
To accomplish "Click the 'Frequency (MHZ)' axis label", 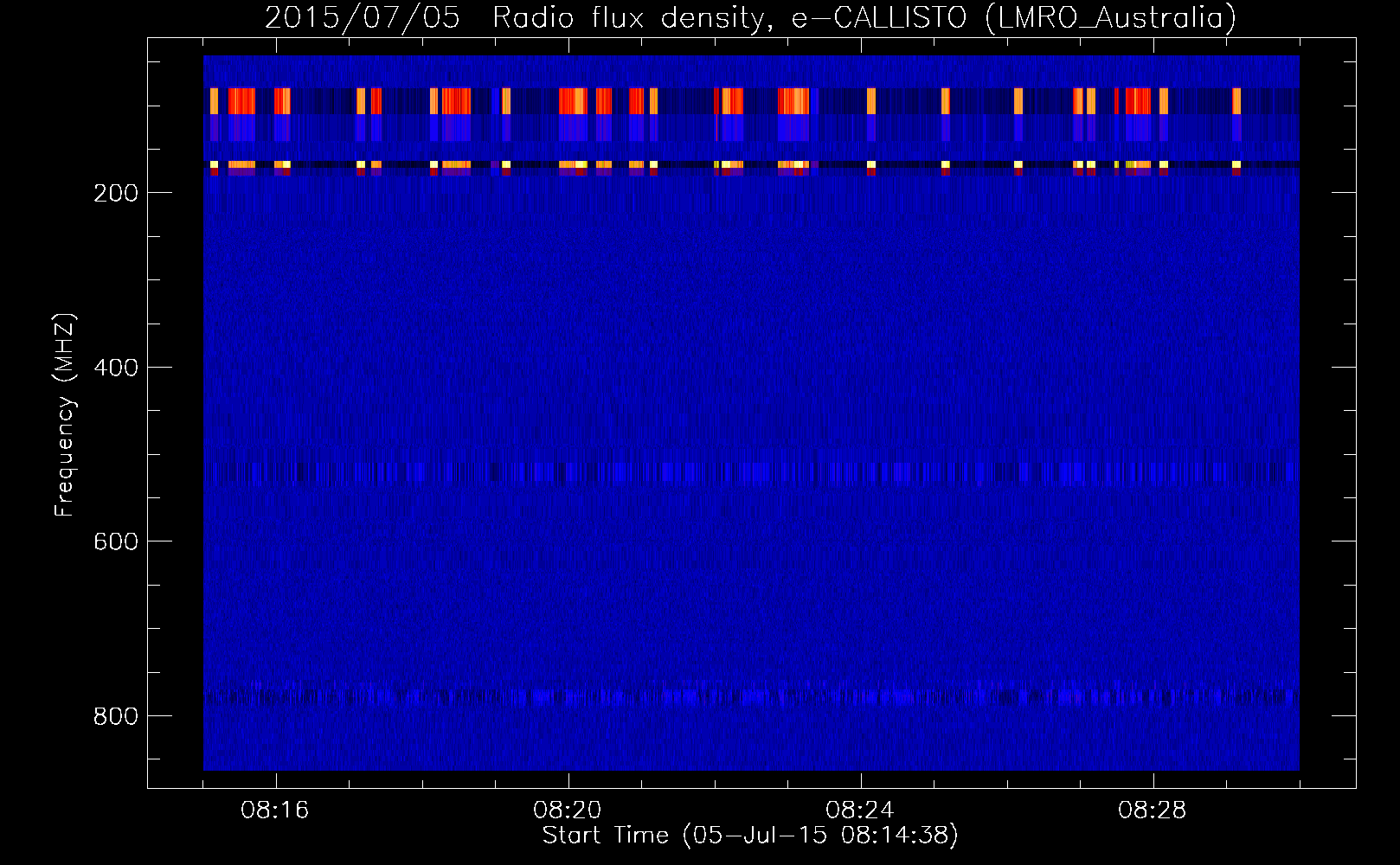I will (x=65, y=415).
